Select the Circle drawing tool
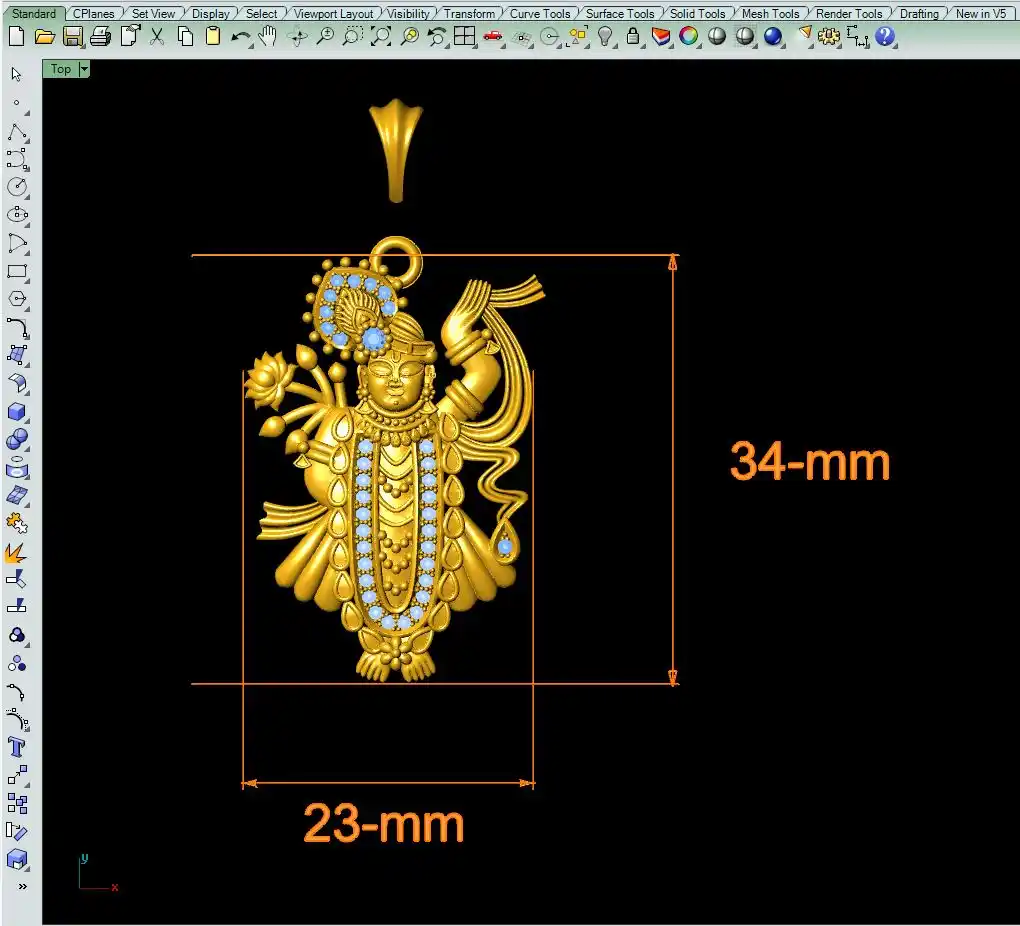 17,187
